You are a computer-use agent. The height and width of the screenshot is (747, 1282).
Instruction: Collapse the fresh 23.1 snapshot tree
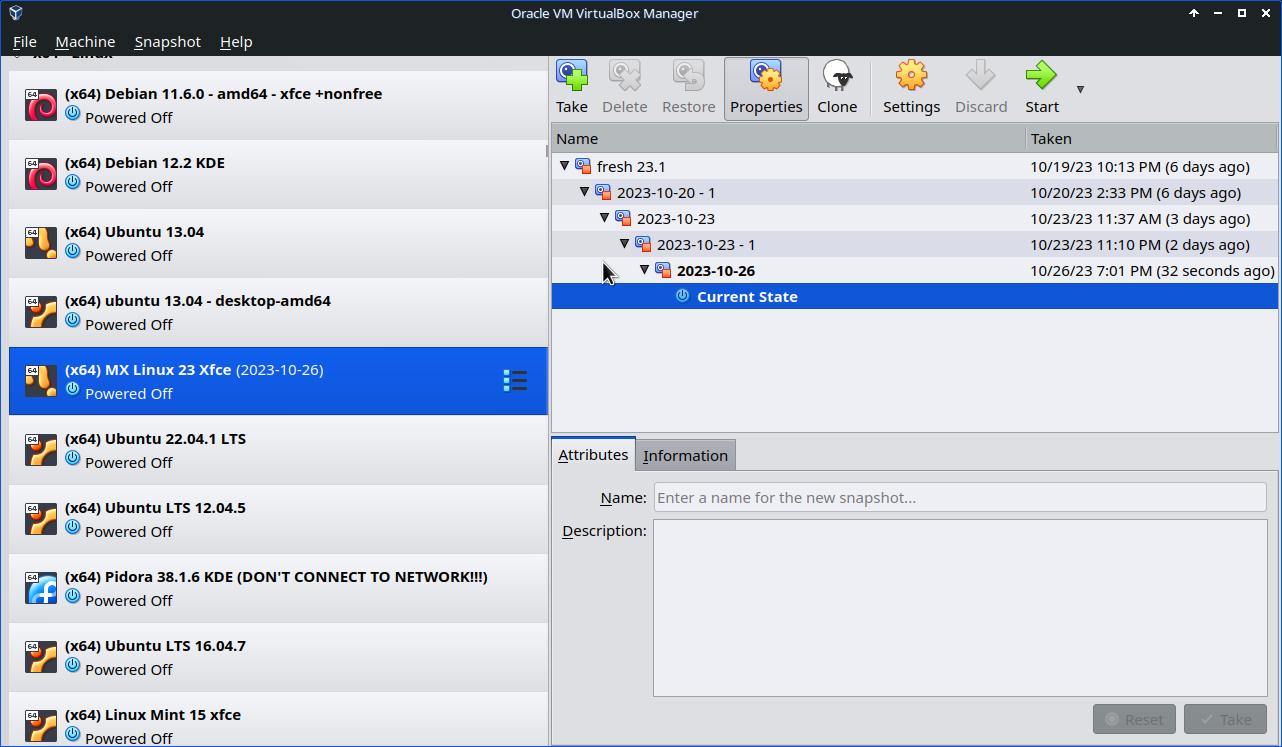564,166
